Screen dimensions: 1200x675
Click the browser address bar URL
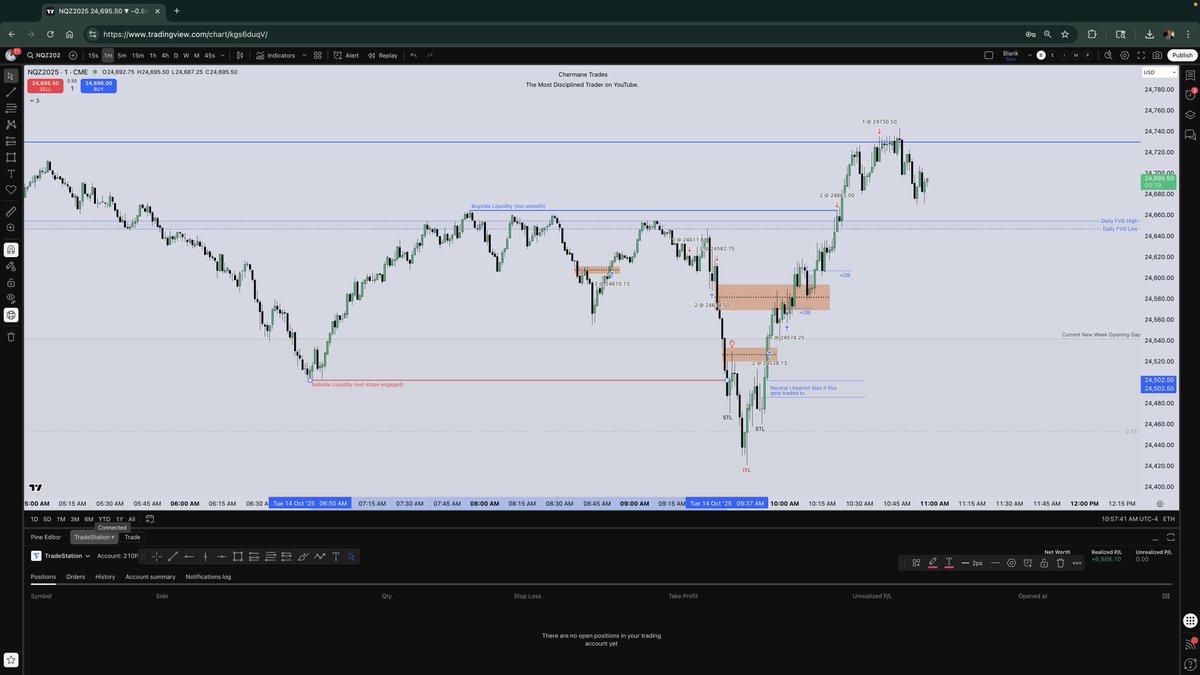(185, 33)
